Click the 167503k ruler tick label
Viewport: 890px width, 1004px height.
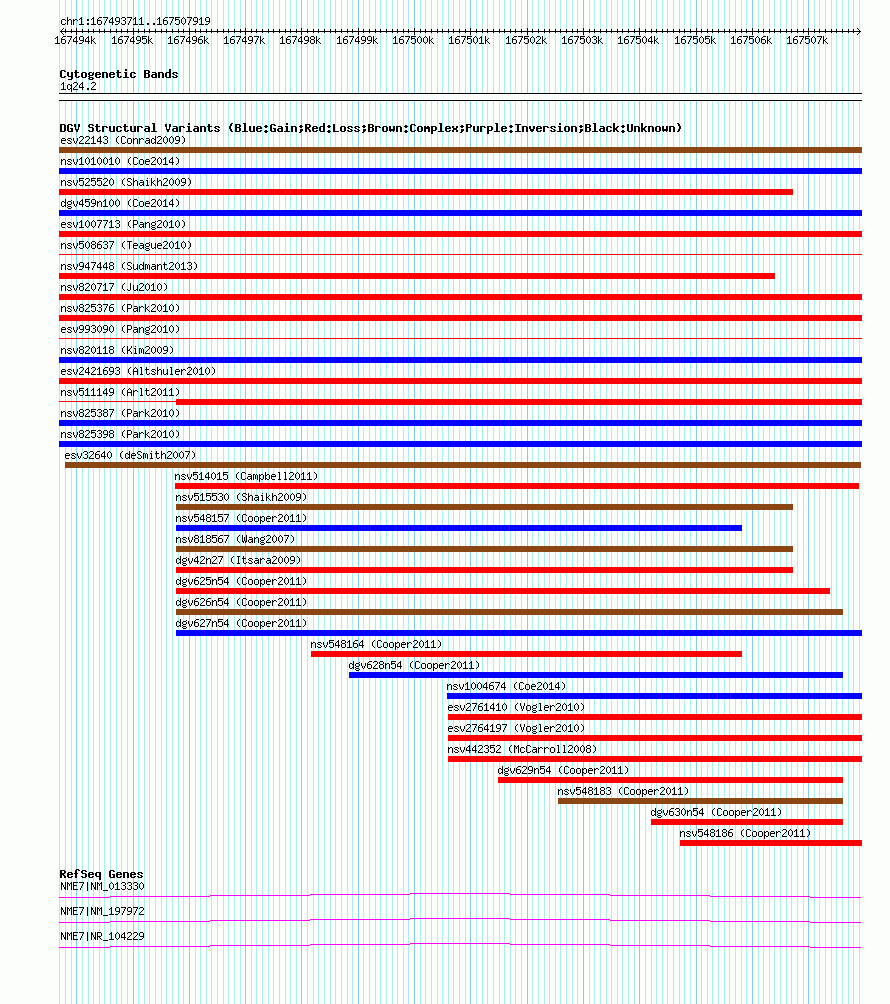pos(582,40)
